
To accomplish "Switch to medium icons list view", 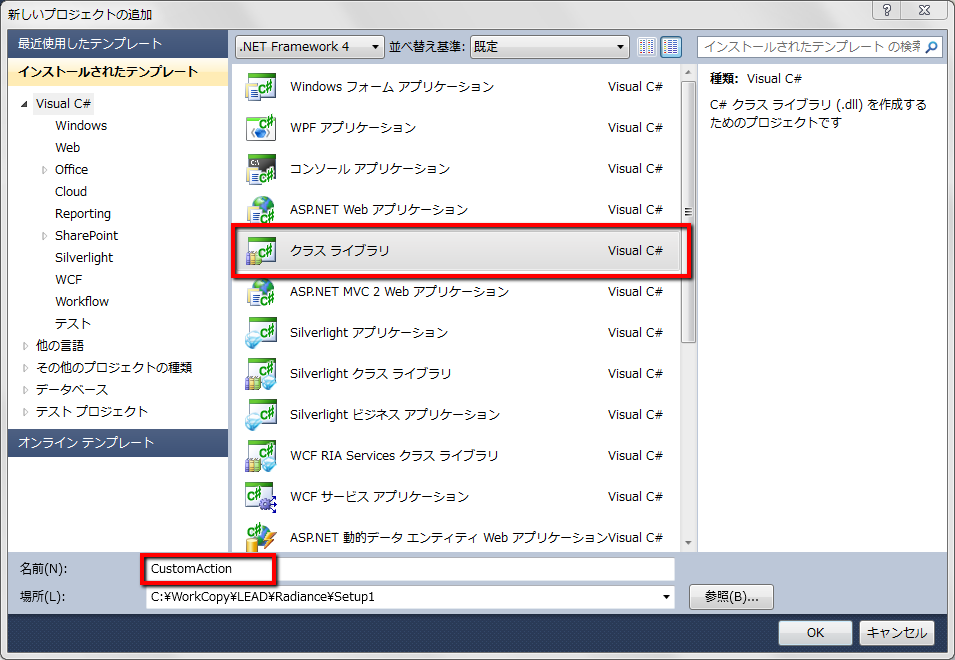I will pyautogui.click(x=671, y=47).
